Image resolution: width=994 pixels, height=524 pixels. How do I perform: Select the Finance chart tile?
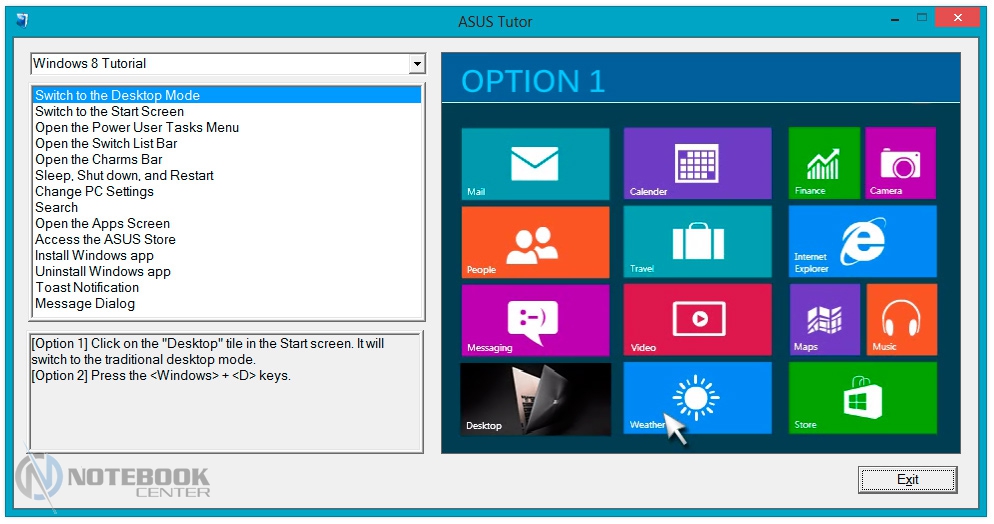(x=823, y=163)
